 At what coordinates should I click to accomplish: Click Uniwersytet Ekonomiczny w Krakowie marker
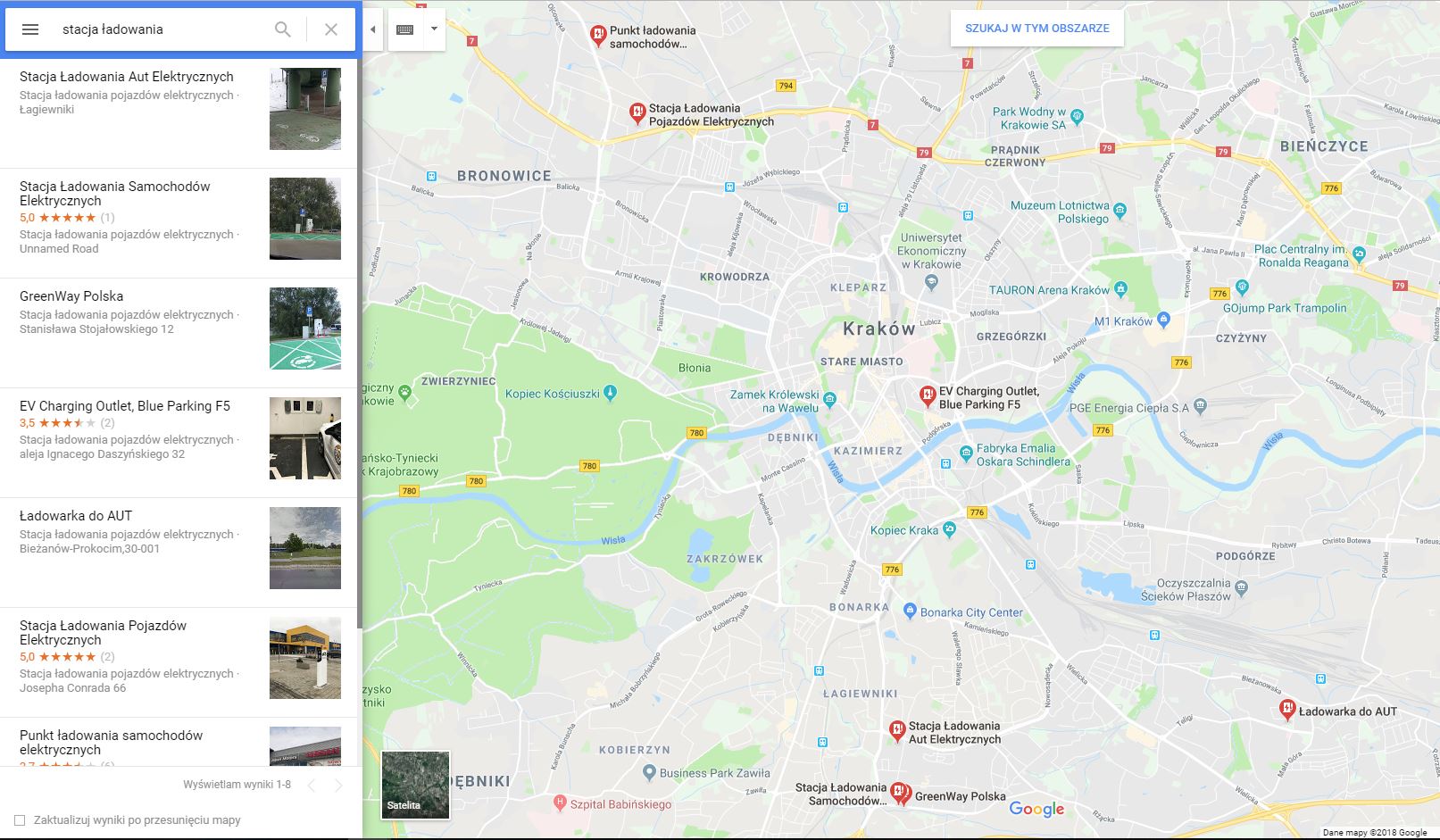[931, 282]
